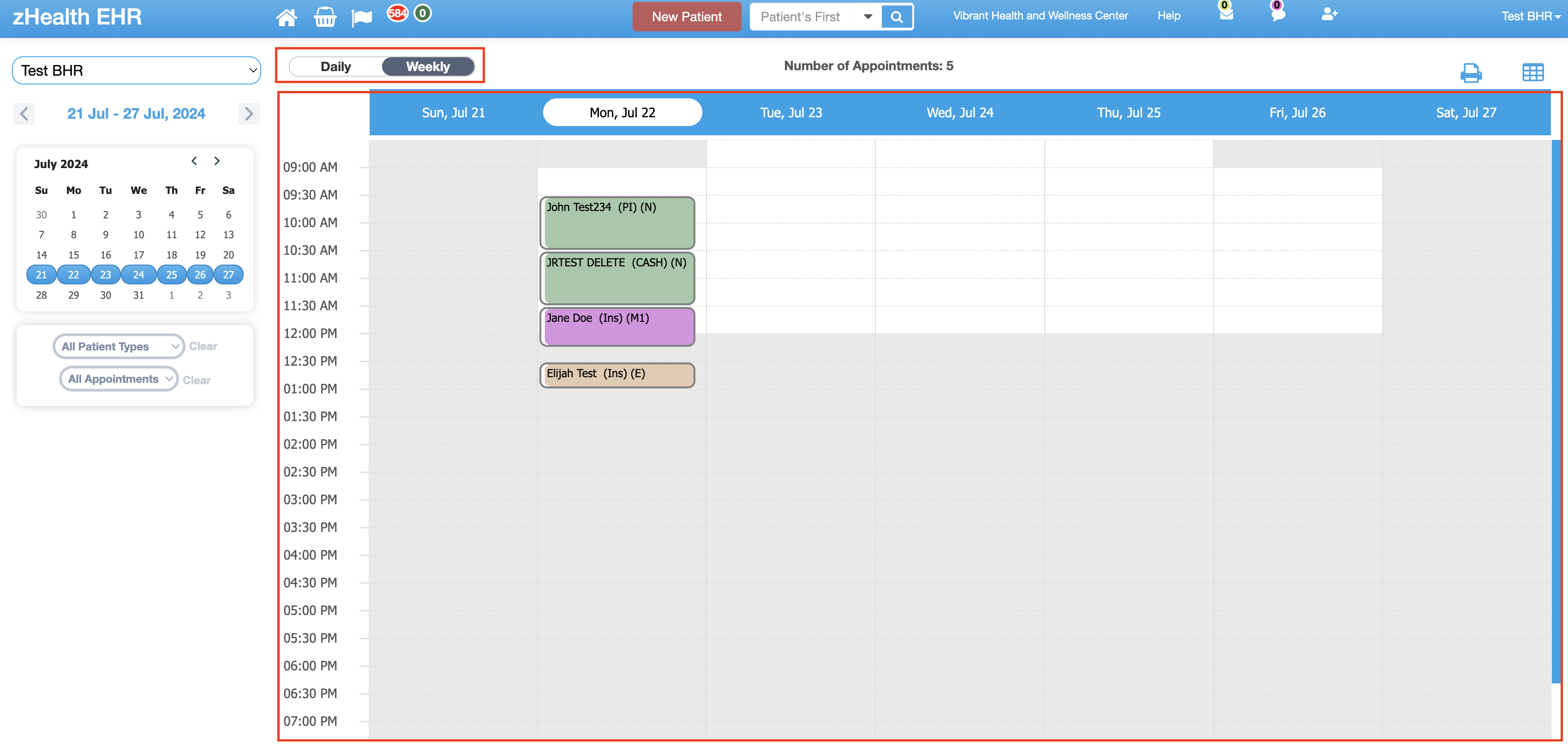The width and height of the screenshot is (1568, 748).
Task: Select the Wed, Jul 24 column header
Action: click(x=960, y=113)
